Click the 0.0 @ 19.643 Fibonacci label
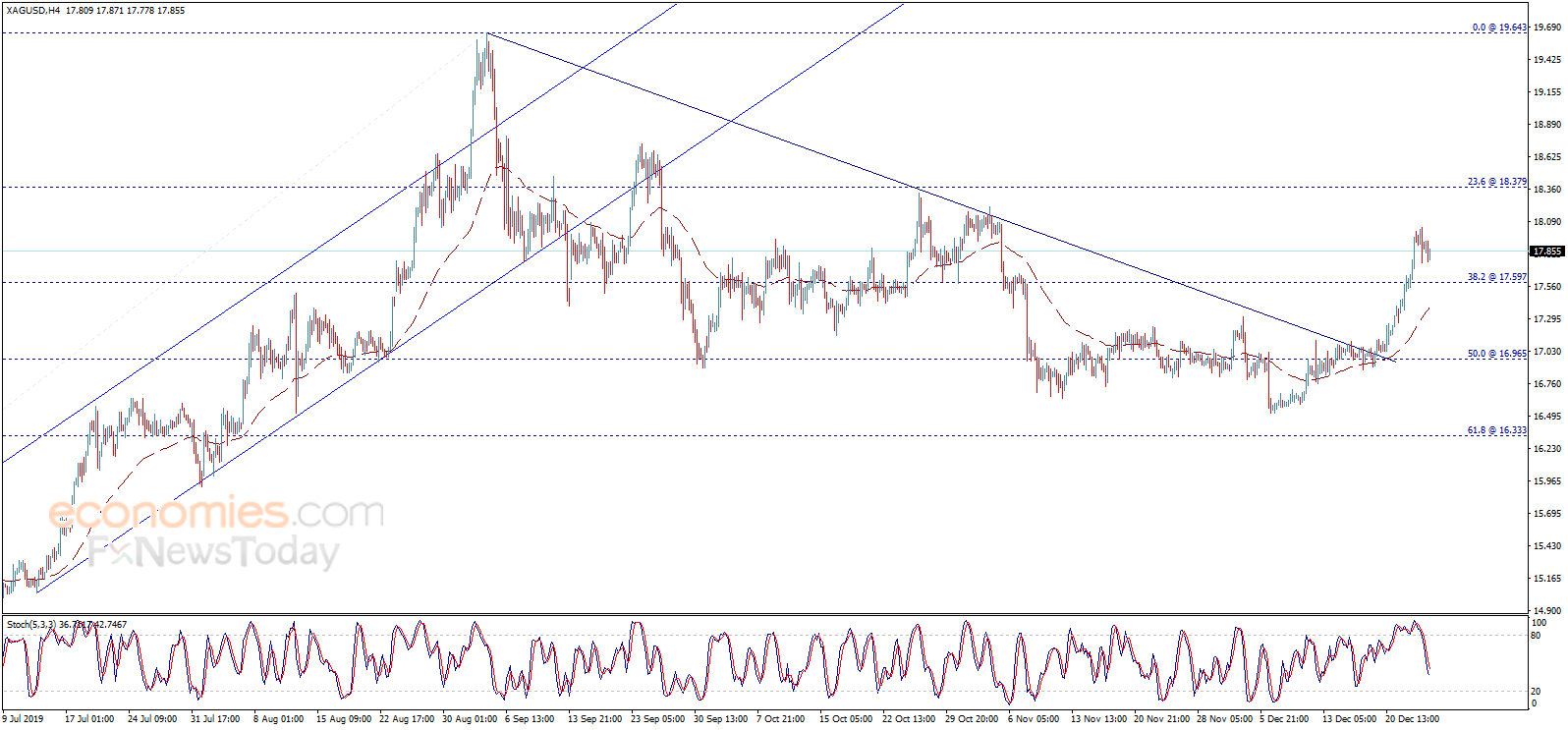Image resolution: width=1568 pixels, height=730 pixels. click(x=1499, y=28)
